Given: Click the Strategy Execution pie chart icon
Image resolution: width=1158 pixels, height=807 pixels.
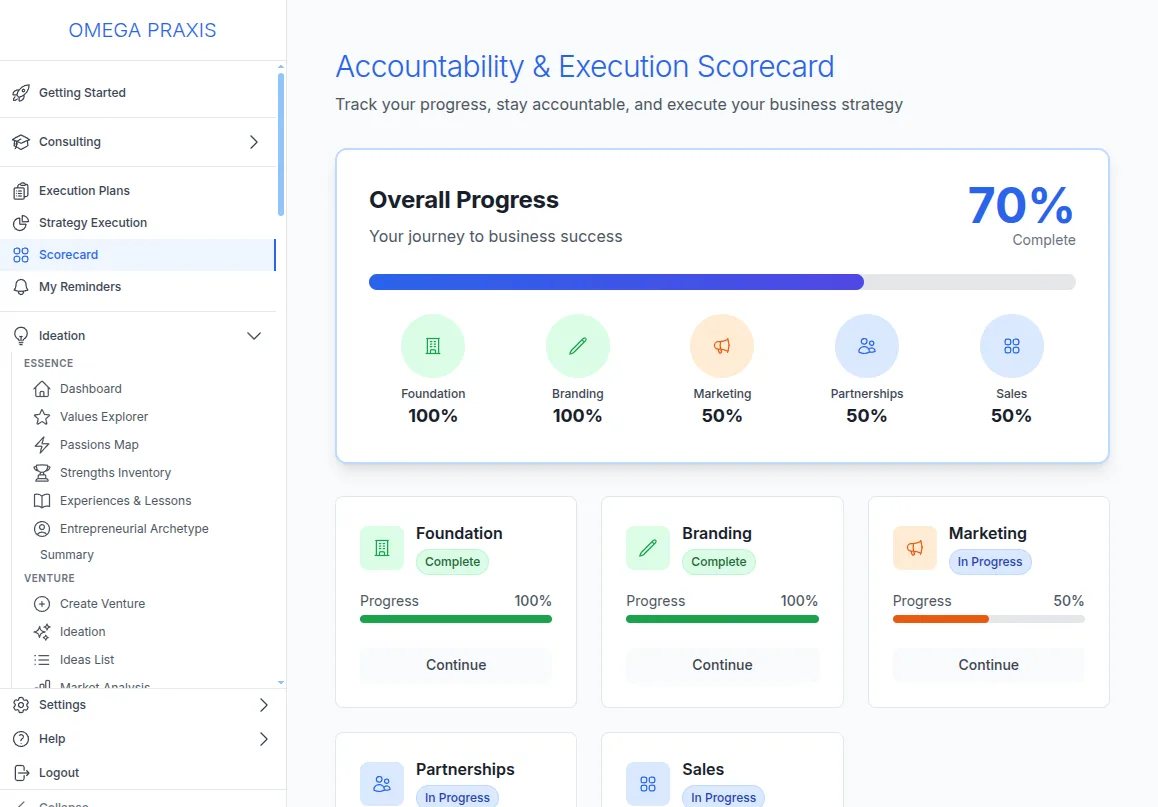Looking at the screenshot, I should coord(21,223).
